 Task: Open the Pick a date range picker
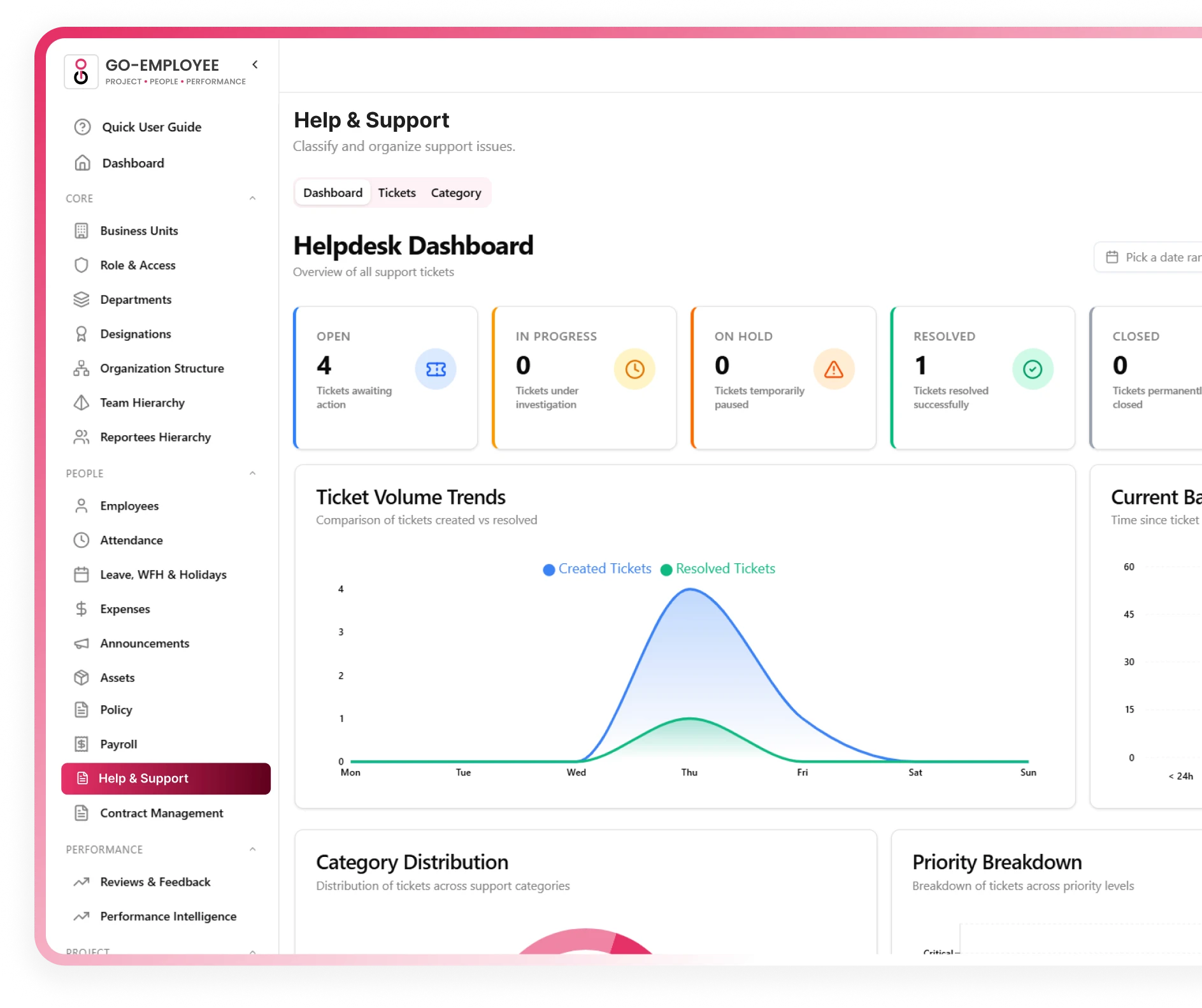[1148, 257]
